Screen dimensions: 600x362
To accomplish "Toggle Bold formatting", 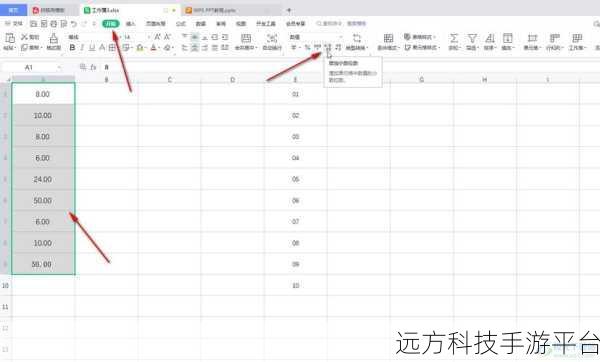I will (72, 47).
